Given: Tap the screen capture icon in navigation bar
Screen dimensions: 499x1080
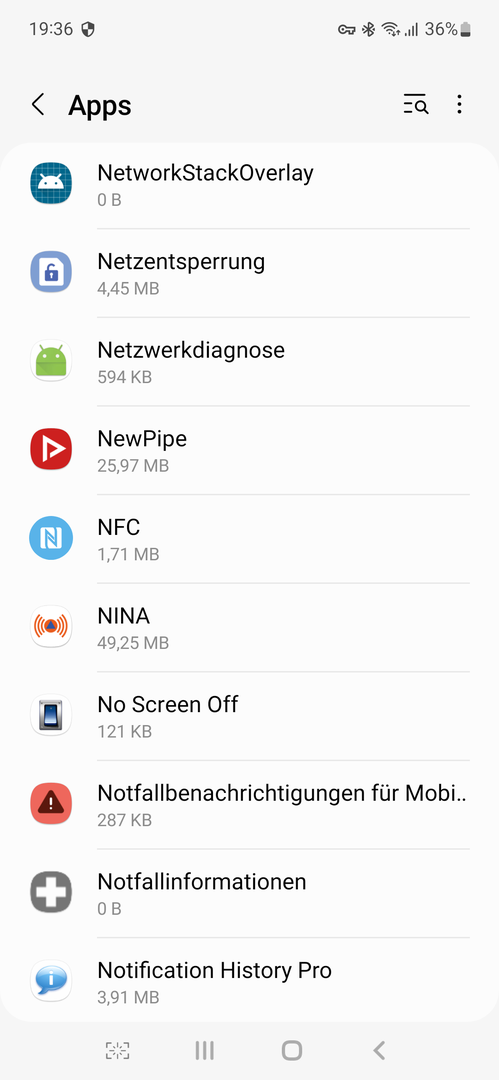Looking at the screenshot, I should (x=118, y=1050).
